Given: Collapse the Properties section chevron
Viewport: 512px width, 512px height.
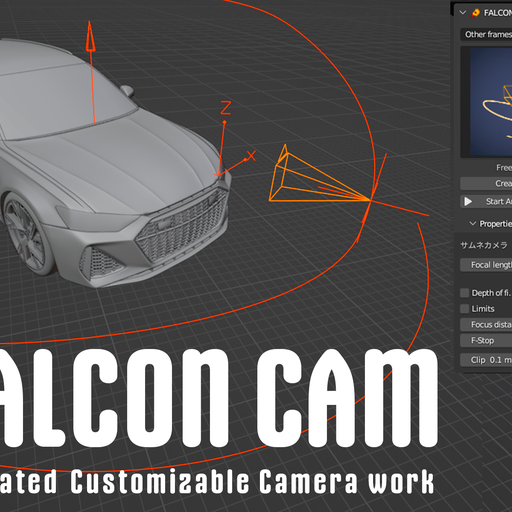Looking at the screenshot, I should (x=472, y=223).
